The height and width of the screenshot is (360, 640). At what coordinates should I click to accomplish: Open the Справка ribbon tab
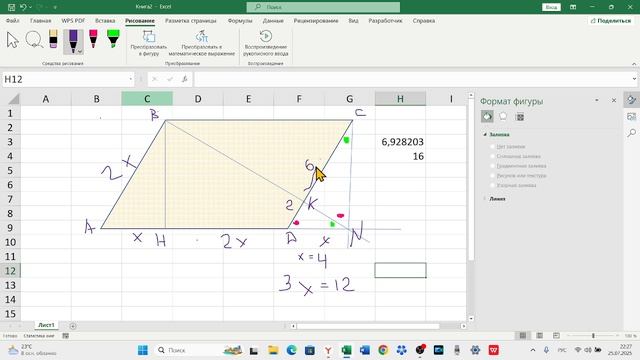(x=424, y=20)
